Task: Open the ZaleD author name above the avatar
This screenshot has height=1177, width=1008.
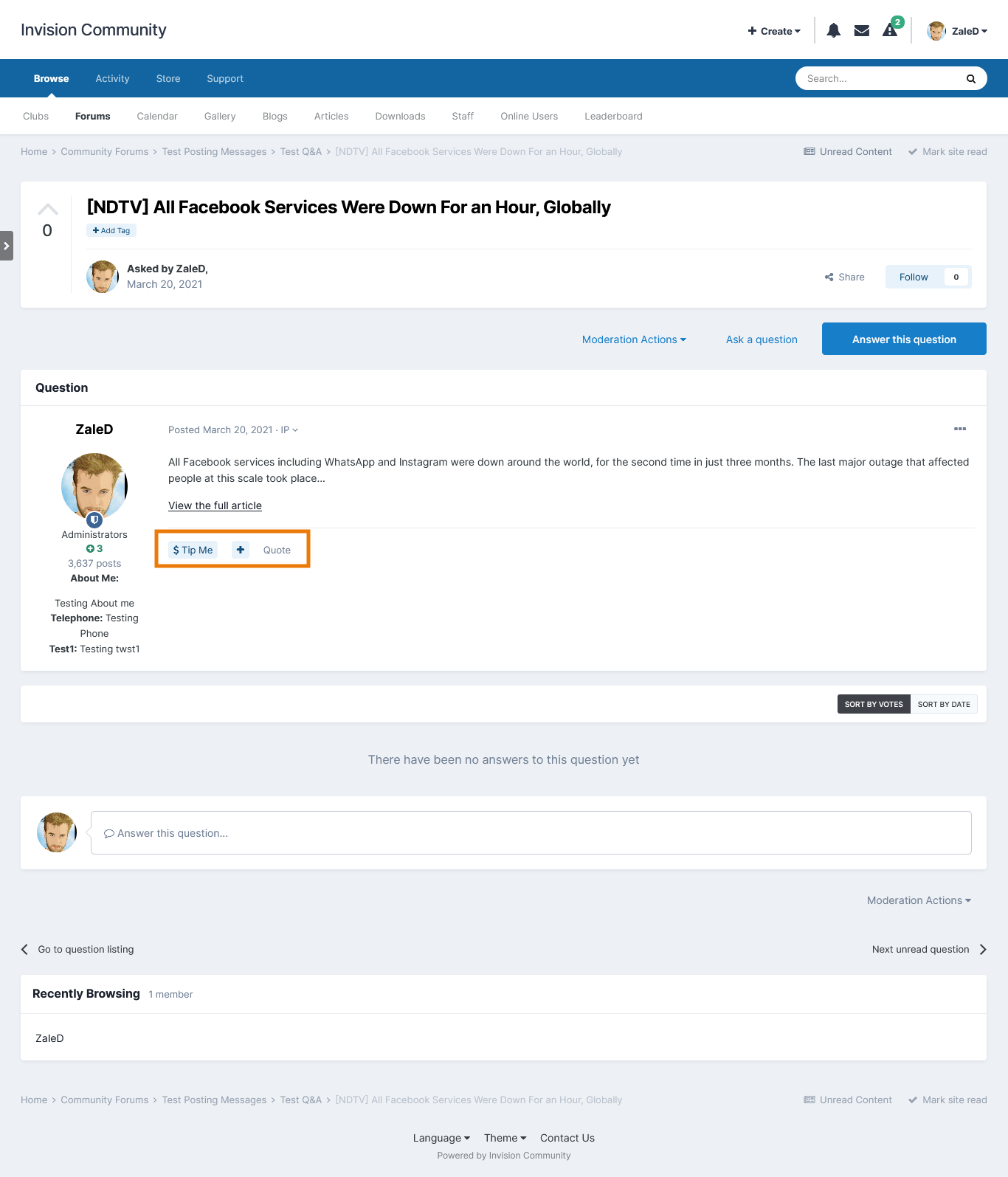Action: pos(94,429)
